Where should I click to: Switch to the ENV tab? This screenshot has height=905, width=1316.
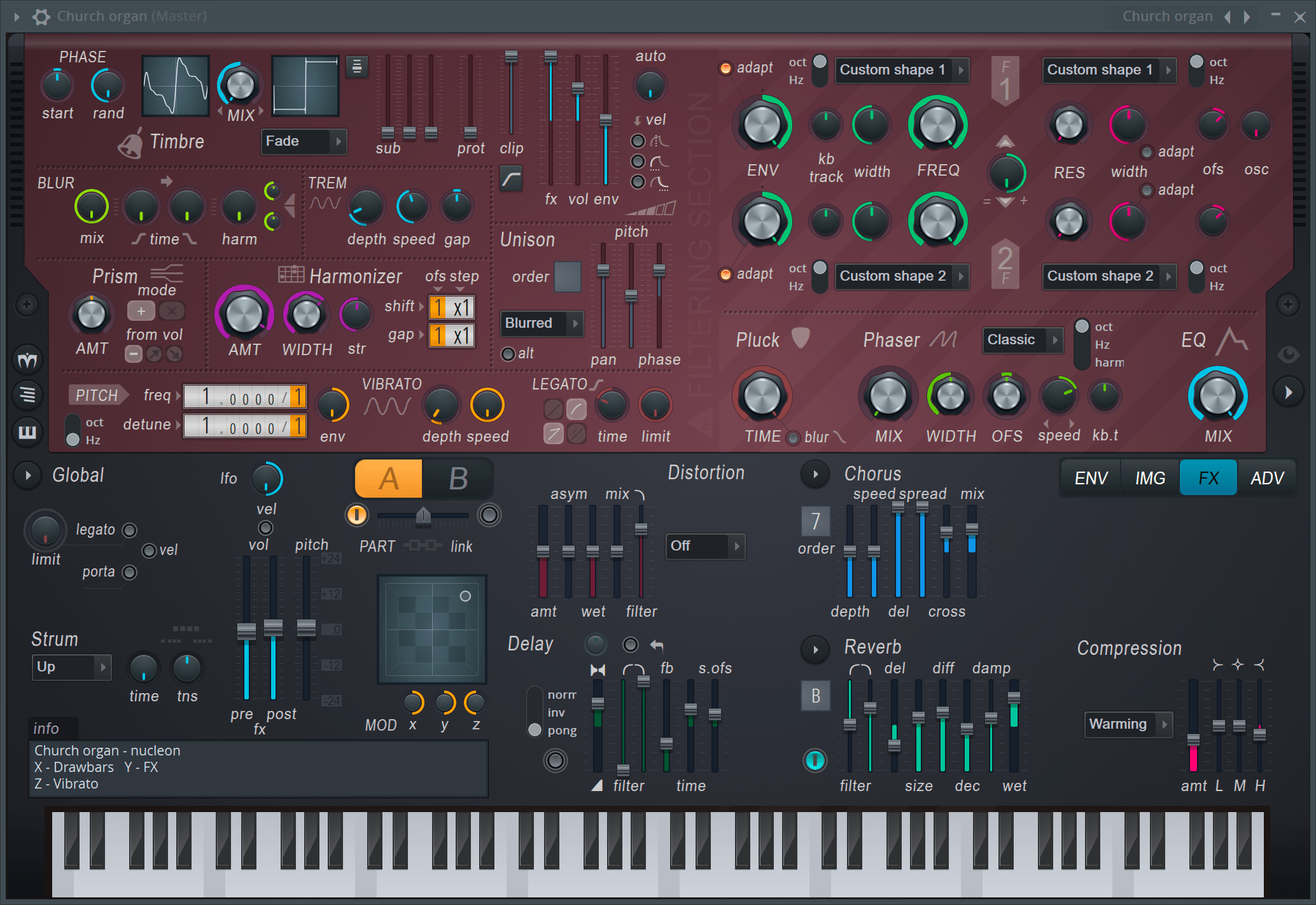(x=1091, y=478)
